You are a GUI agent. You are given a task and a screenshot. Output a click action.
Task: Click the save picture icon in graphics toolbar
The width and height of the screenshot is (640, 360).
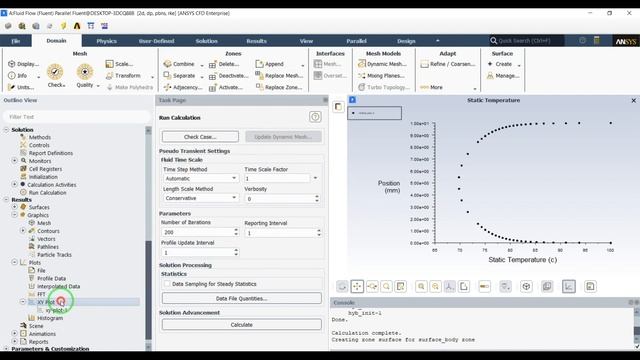(590, 287)
